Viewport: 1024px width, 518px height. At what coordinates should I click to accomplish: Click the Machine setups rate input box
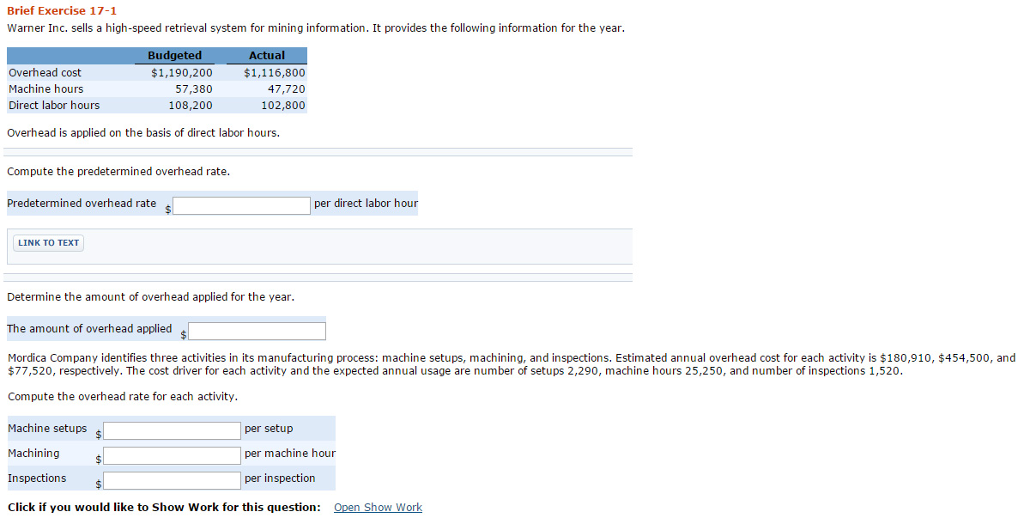pos(172,430)
